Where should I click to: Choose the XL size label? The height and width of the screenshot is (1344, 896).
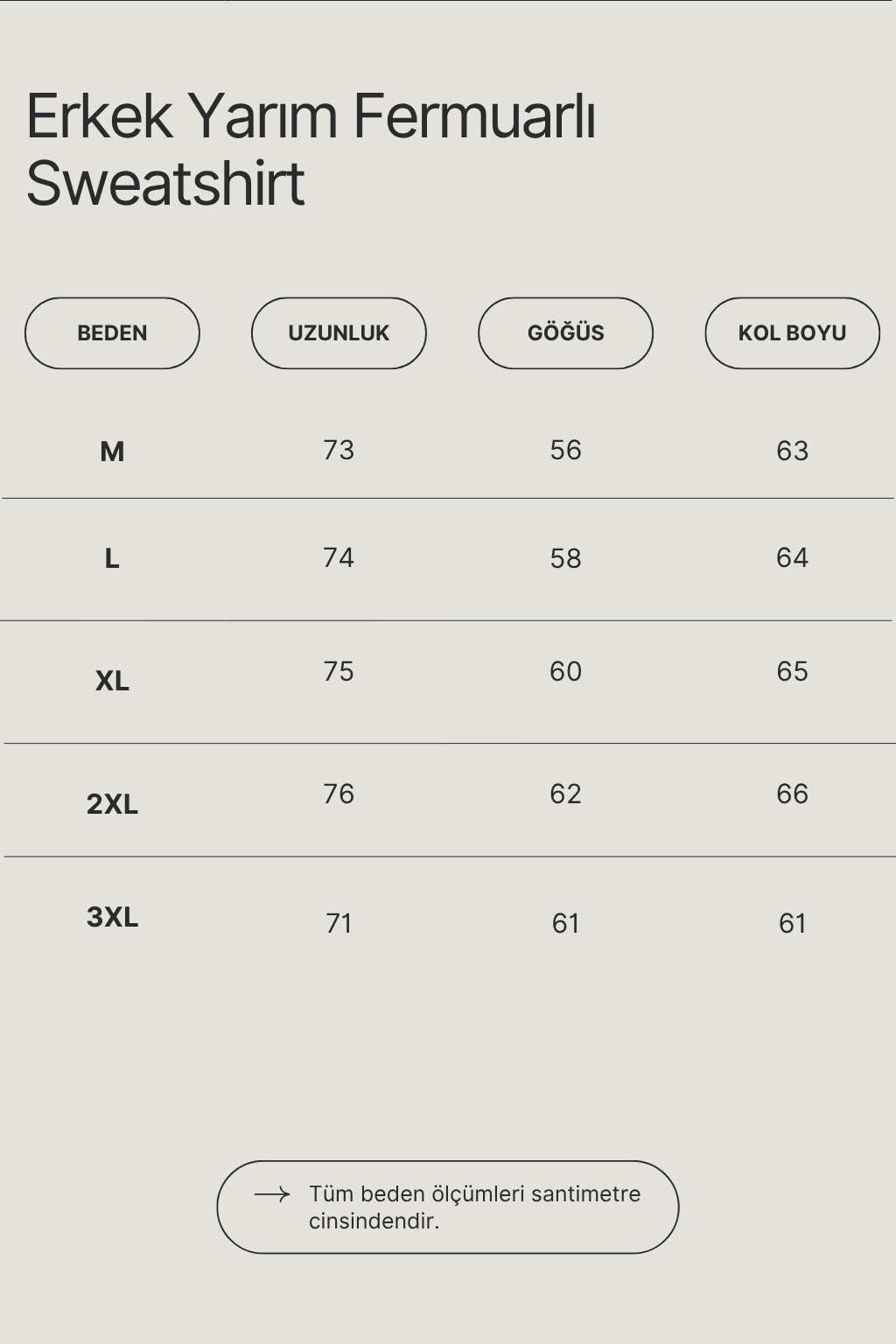click(x=112, y=681)
